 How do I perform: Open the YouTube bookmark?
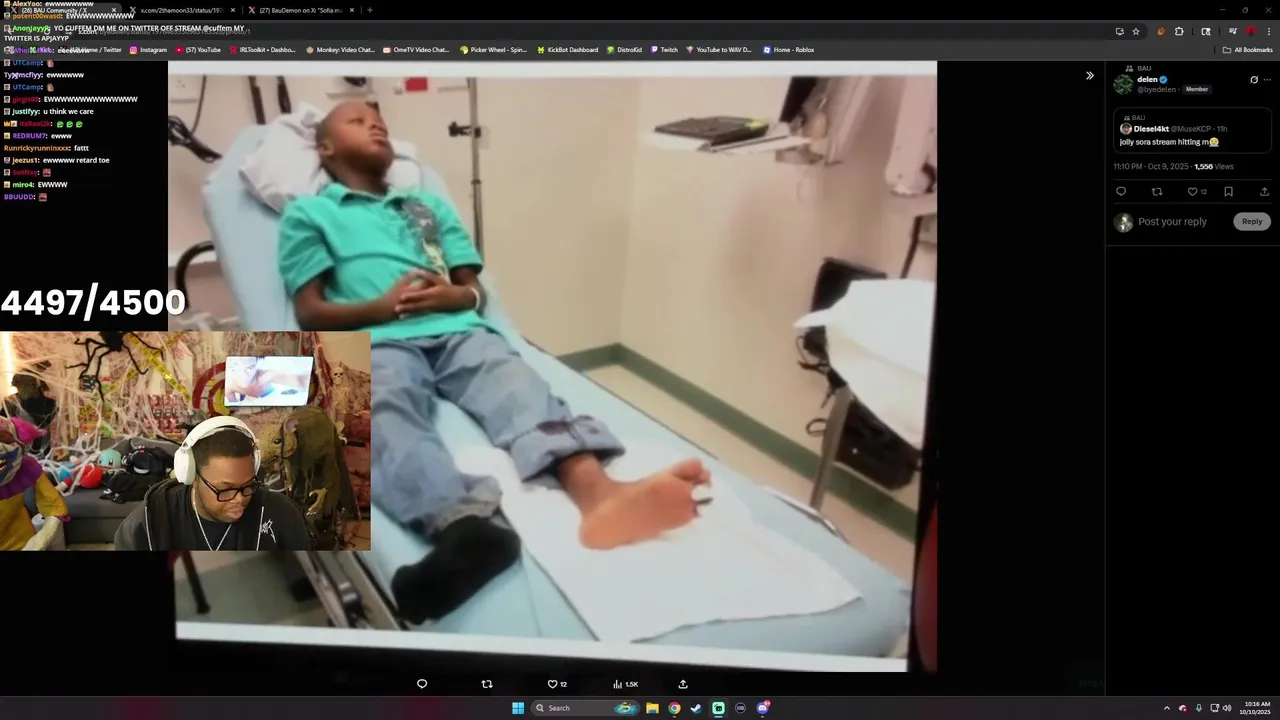(x=198, y=50)
